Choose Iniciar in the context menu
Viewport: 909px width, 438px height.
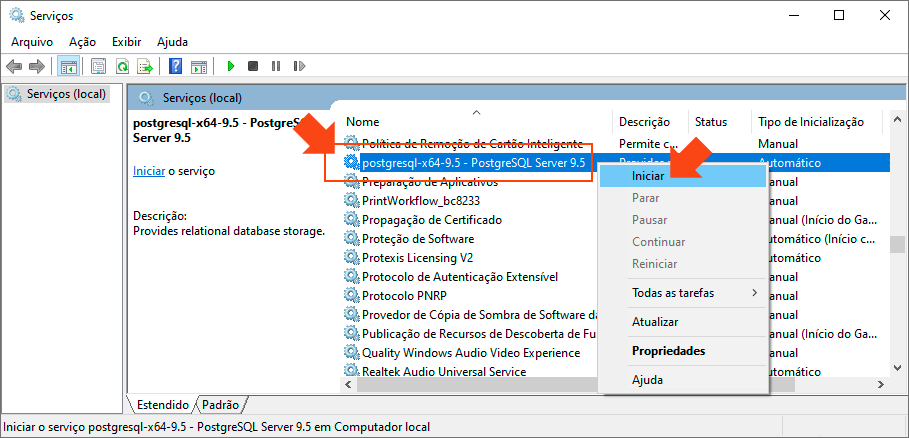(648, 175)
